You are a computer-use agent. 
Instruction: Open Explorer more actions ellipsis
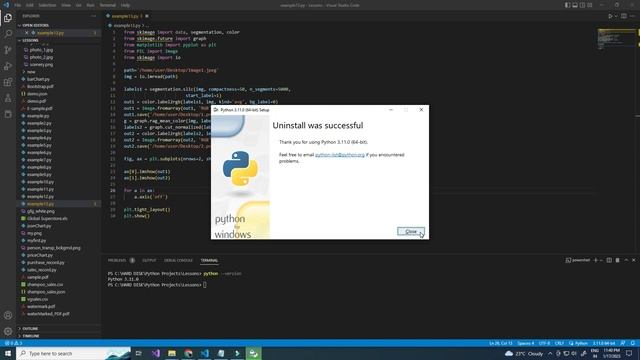(93, 16)
